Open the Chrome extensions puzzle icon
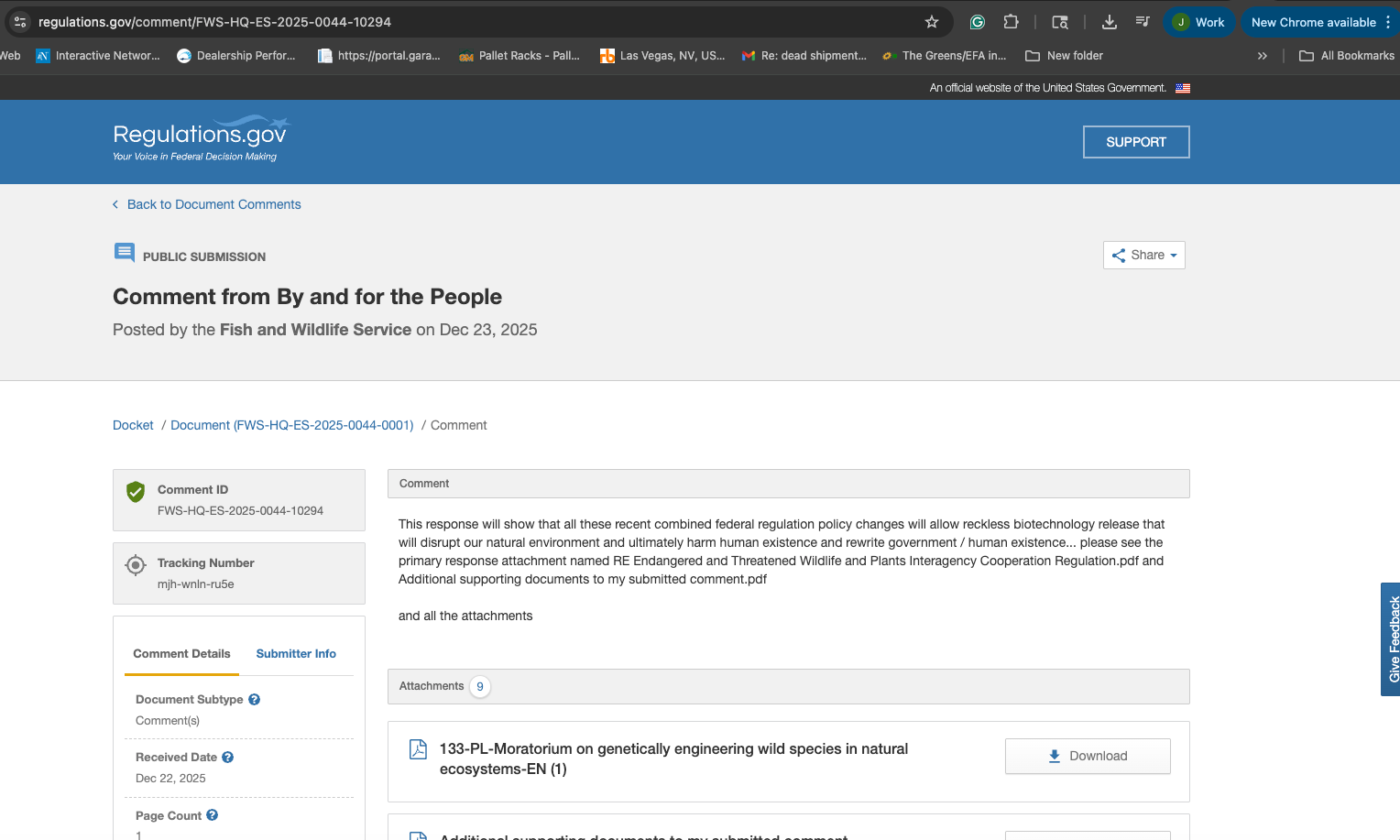Image resolution: width=1400 pixels, height=840 pixels. tap(1011, 22)
